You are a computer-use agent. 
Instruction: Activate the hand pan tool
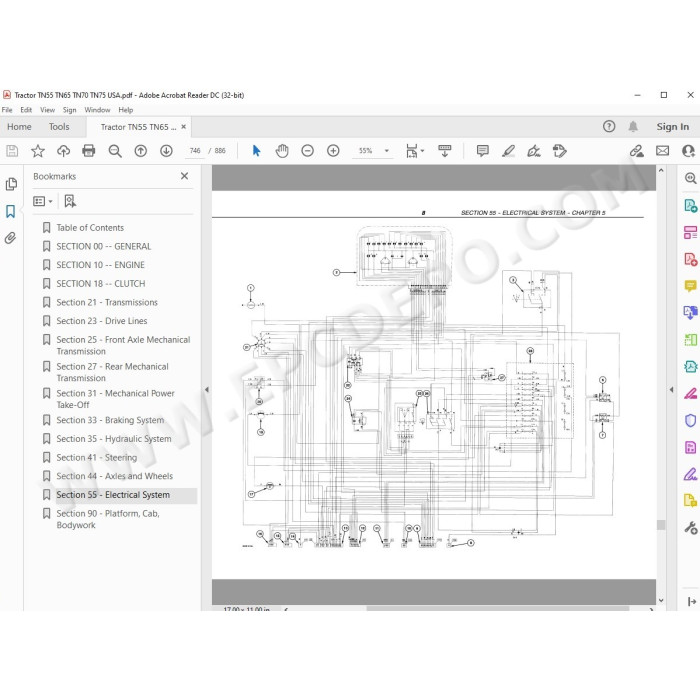(x=282, y=151)
